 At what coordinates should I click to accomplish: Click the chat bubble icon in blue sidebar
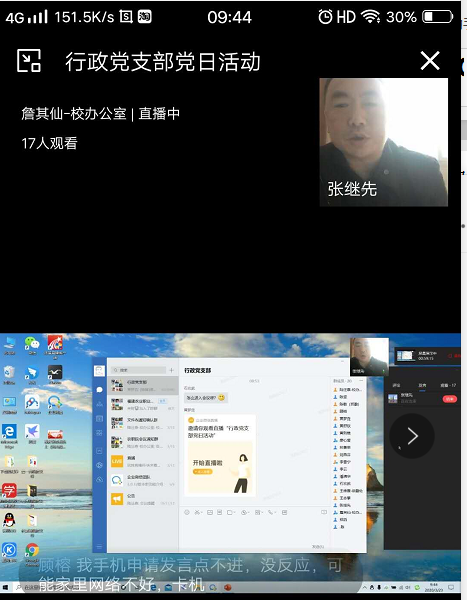(100, 390)
